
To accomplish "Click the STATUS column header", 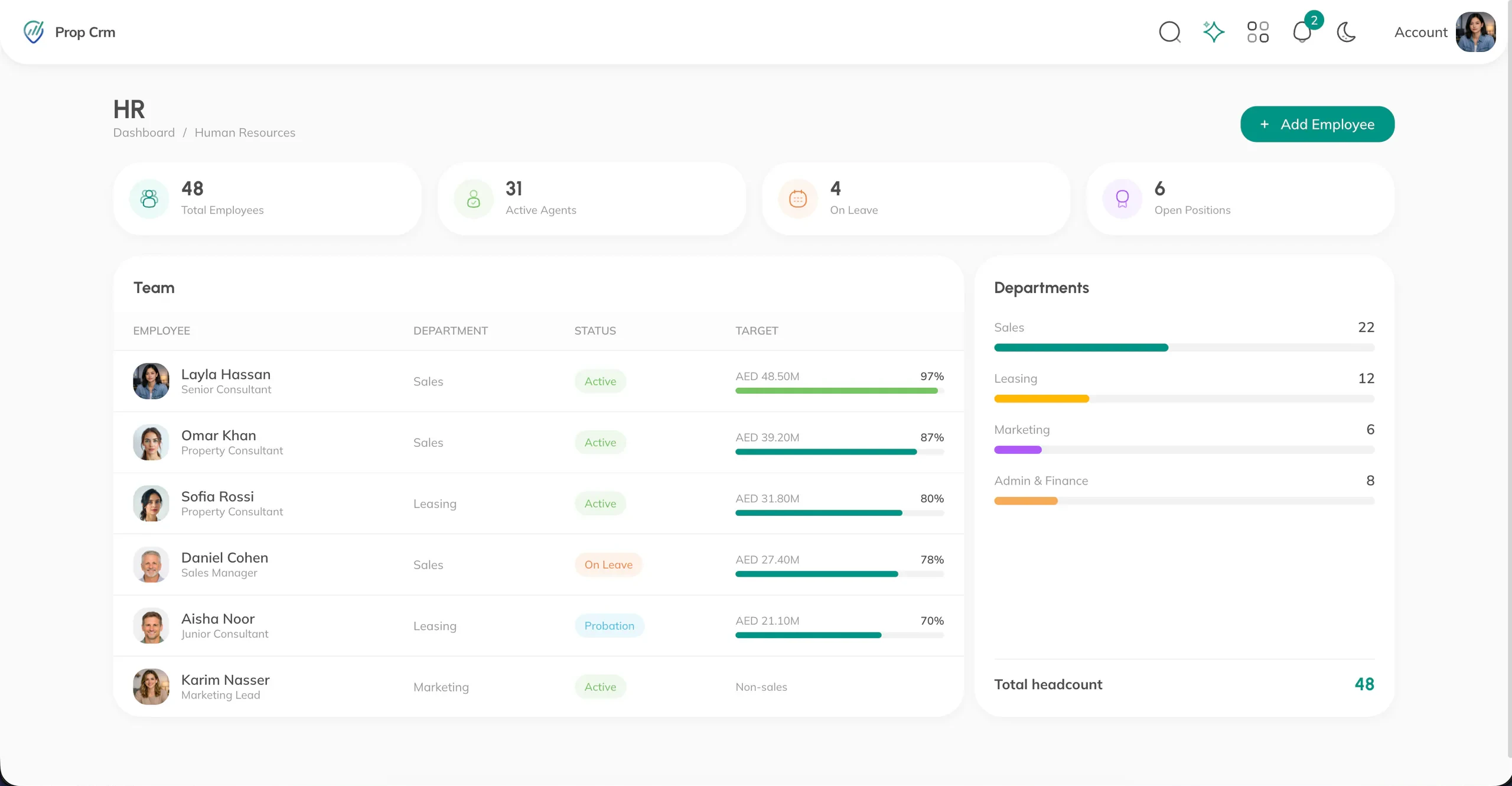I will 595,331.
